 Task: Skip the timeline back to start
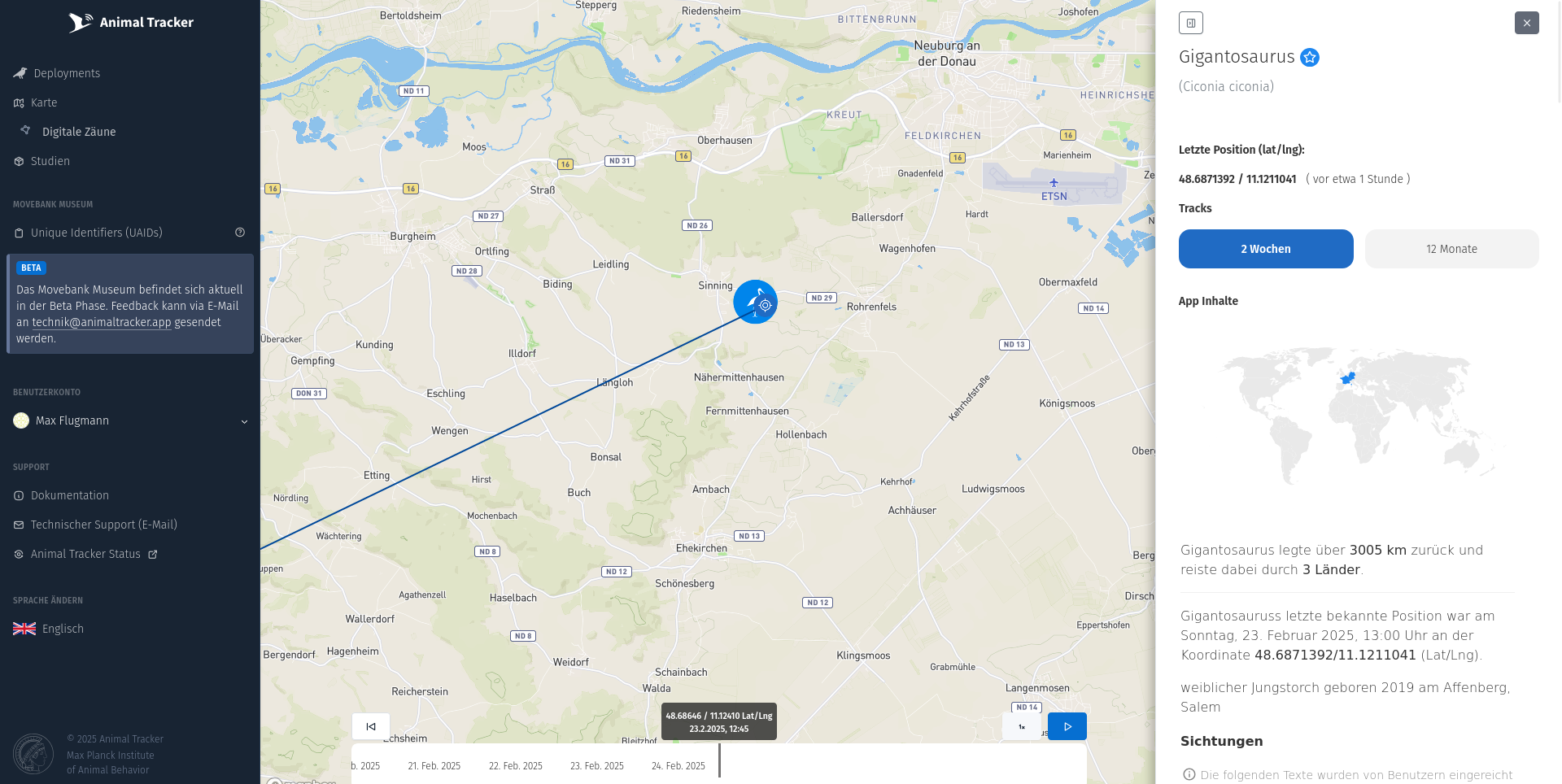(371, 726)
